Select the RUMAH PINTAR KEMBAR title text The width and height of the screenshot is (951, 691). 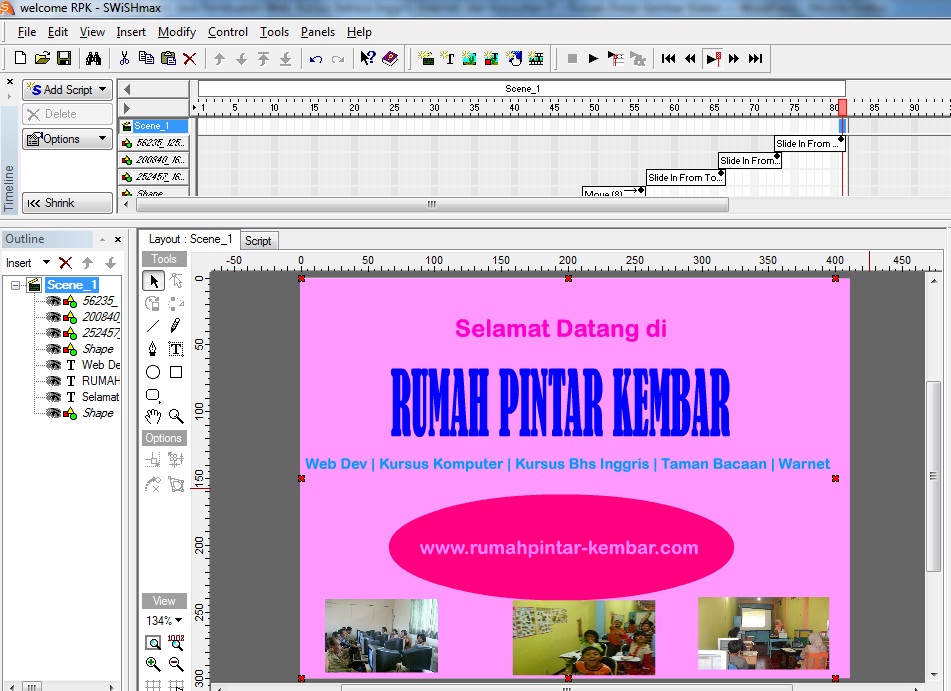560,402
